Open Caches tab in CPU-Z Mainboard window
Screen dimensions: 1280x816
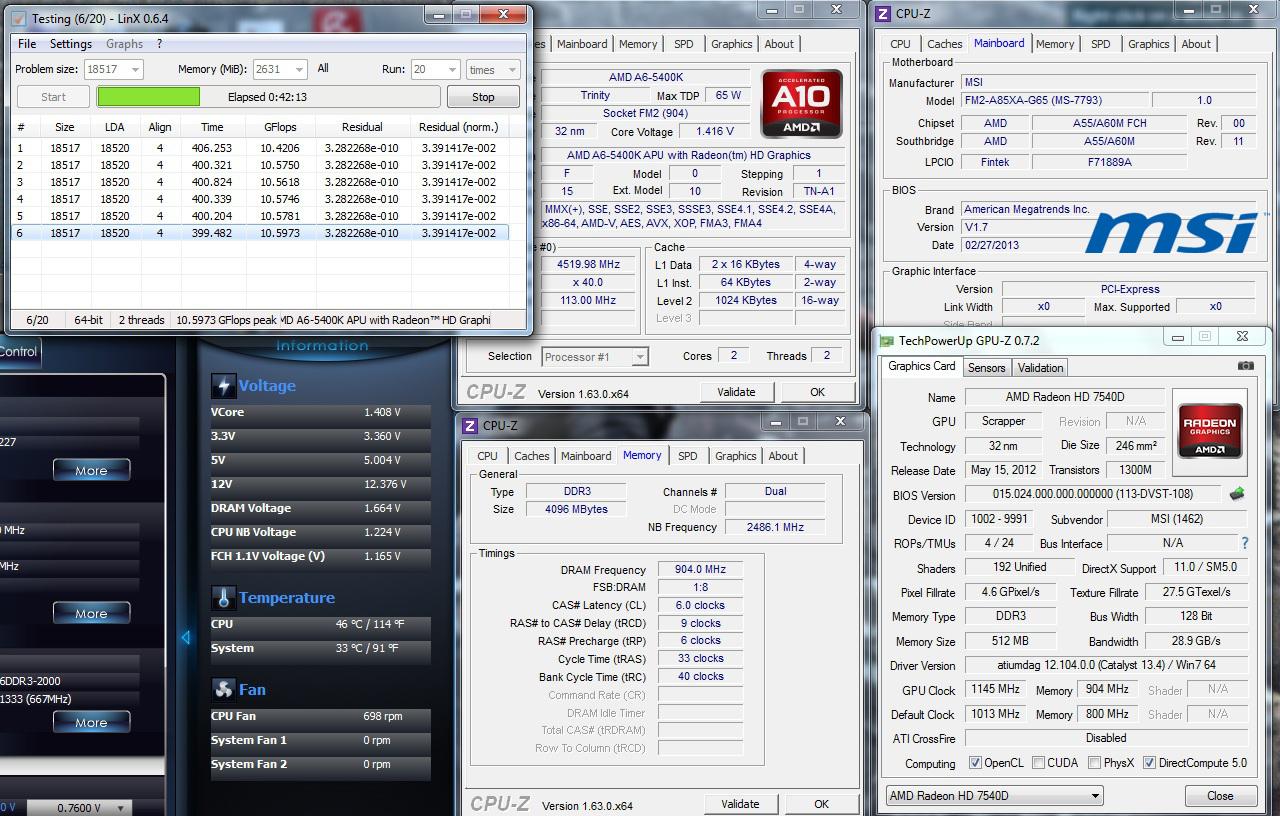pyautogui.click(x=944, y=44)
